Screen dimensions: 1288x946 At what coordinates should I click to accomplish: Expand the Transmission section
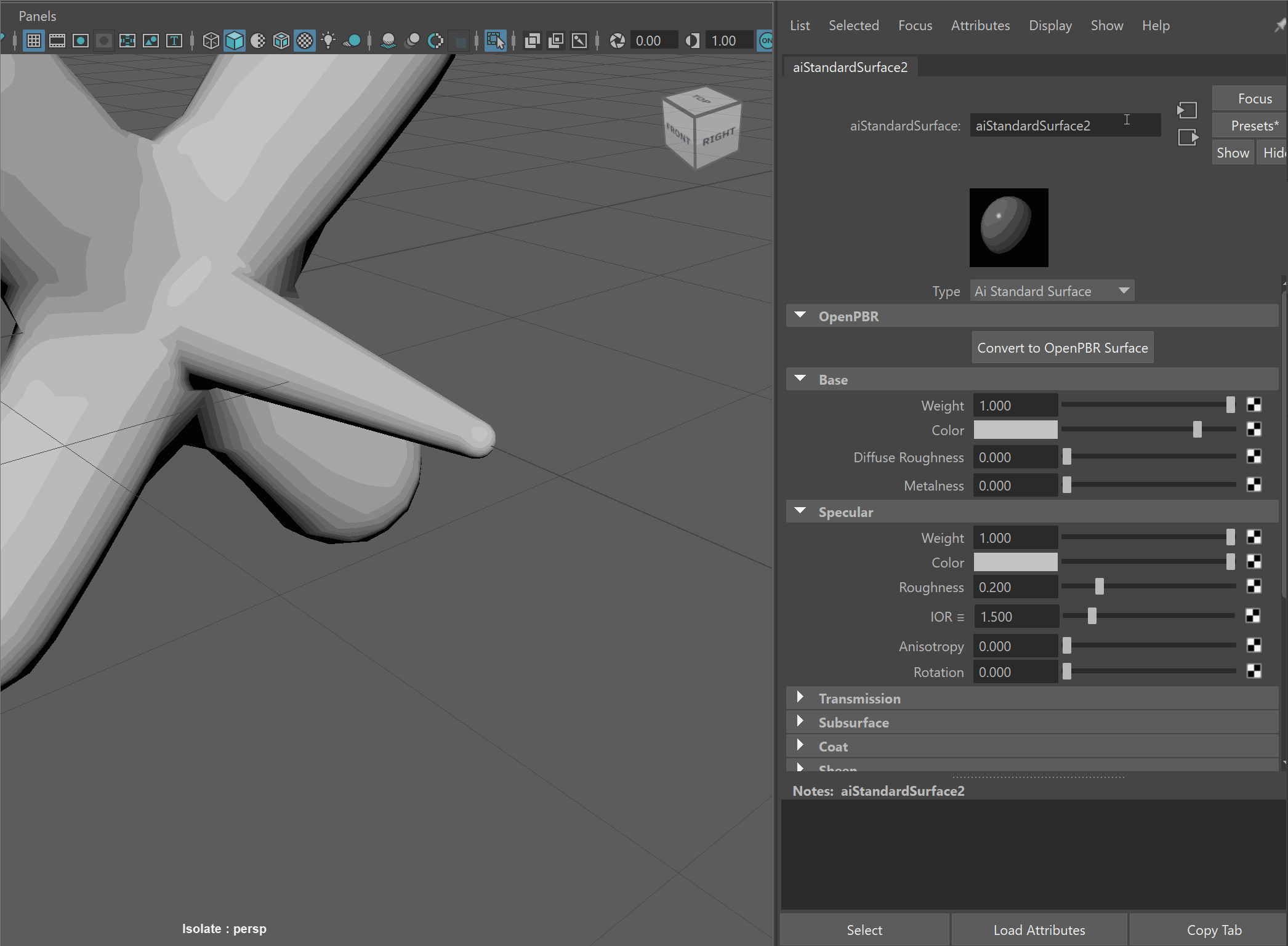(x=800, y=697)
